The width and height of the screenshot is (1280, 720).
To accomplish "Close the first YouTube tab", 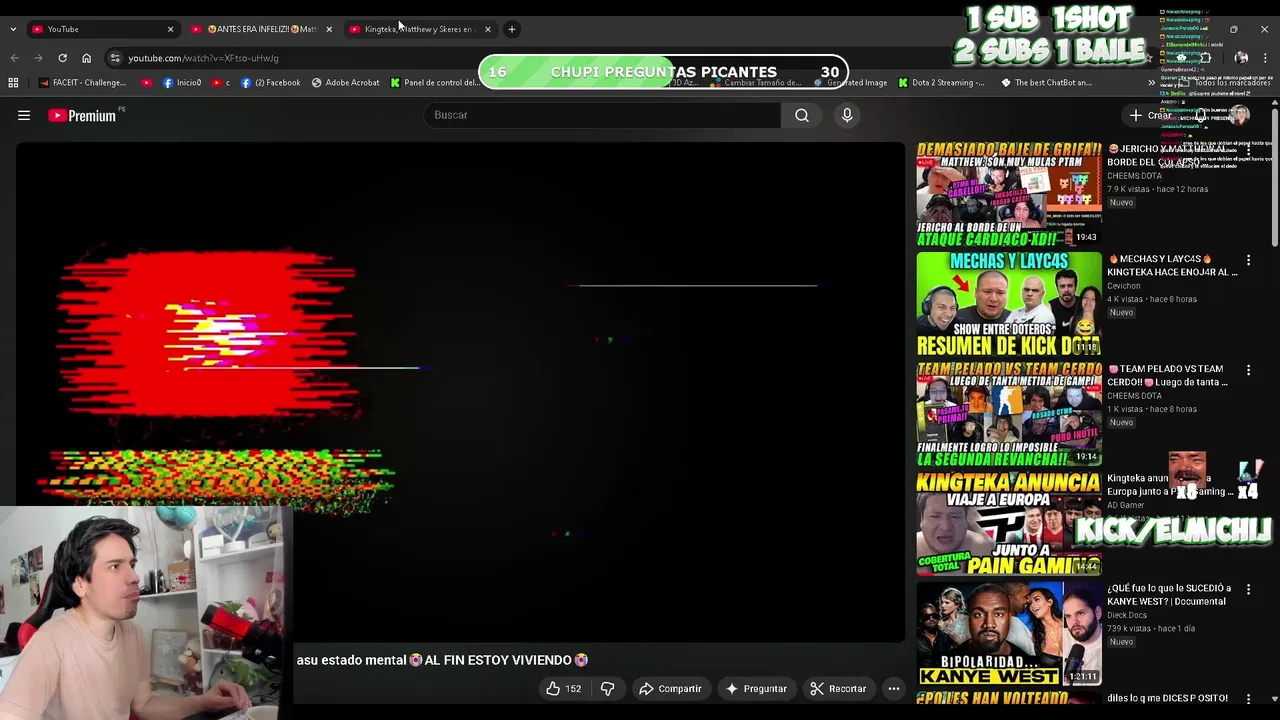I will point(170,29).
